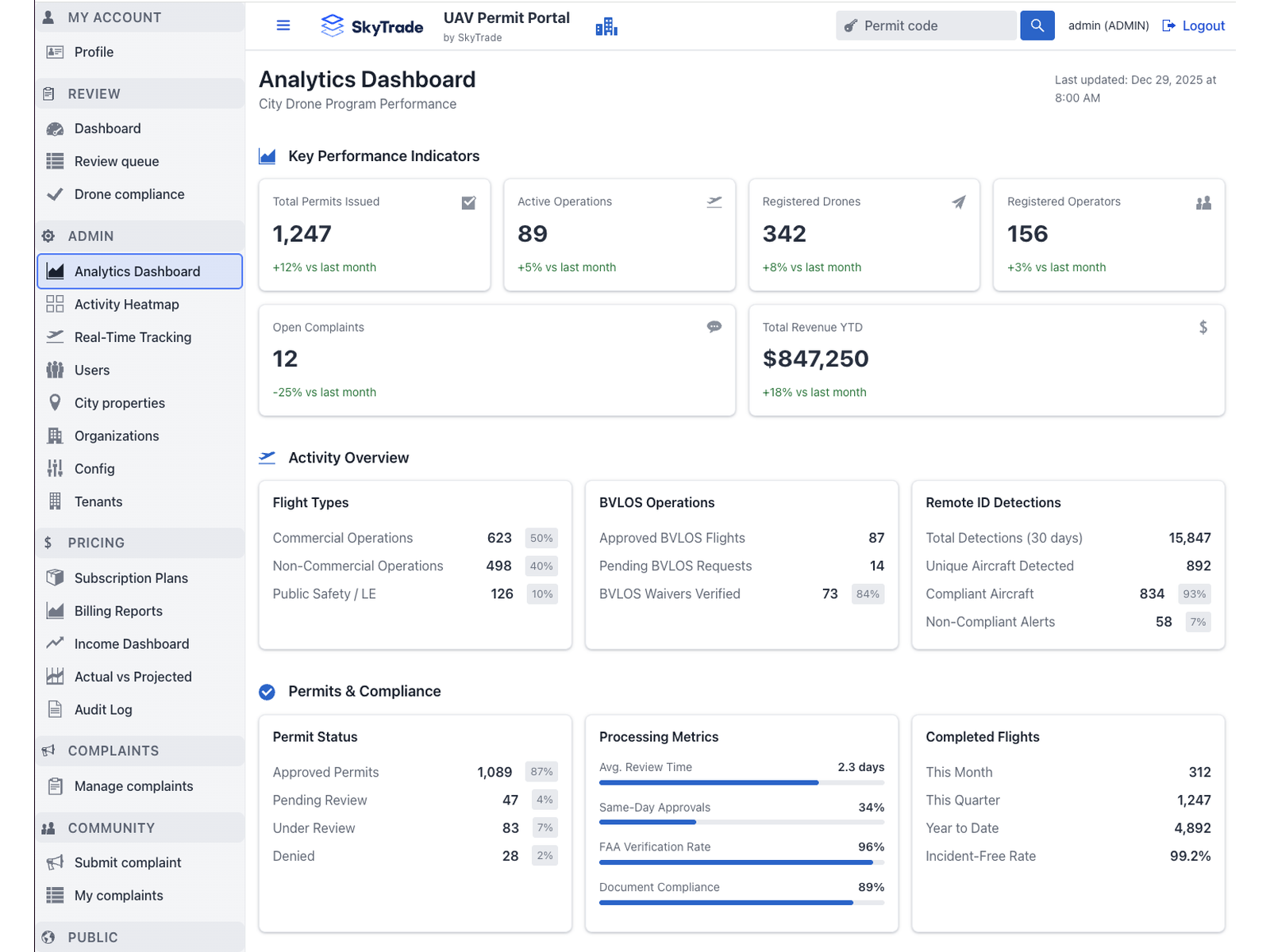
Task: Open Activity Heatmap from sidebar
Action: click(x=126, y=305)
